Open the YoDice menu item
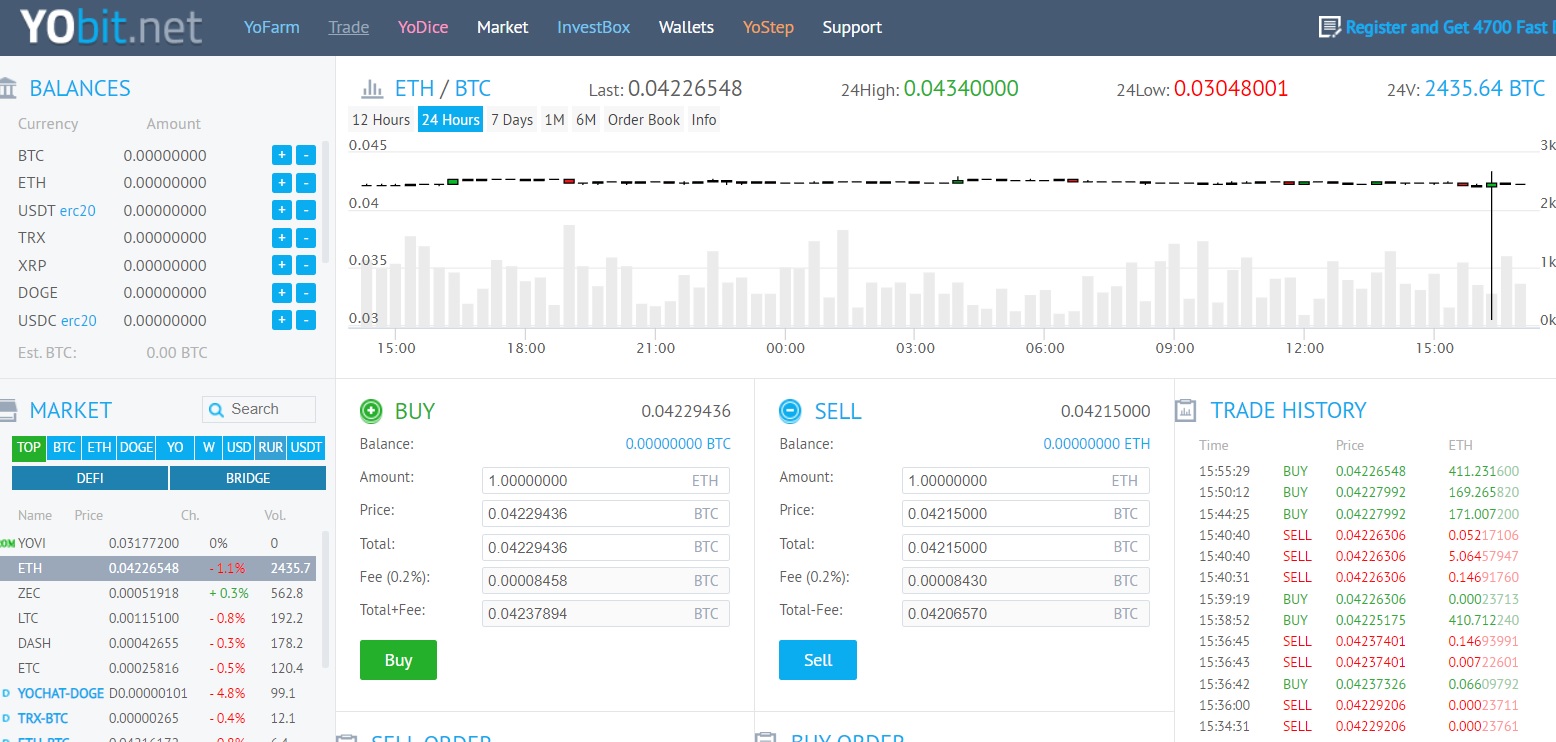The width and height of the screenshot is (1556, 742). (423, 27)
